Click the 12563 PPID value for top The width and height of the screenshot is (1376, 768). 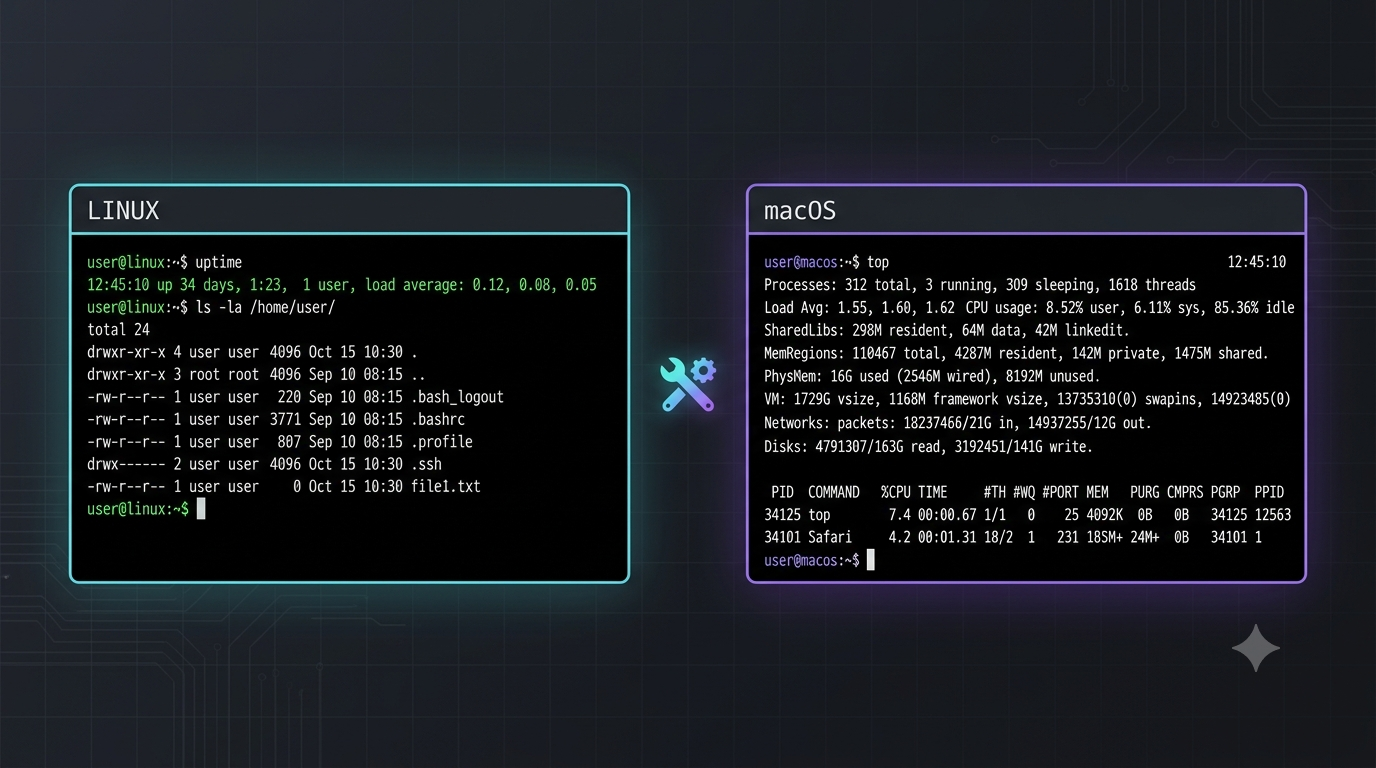coord(1272,515)
